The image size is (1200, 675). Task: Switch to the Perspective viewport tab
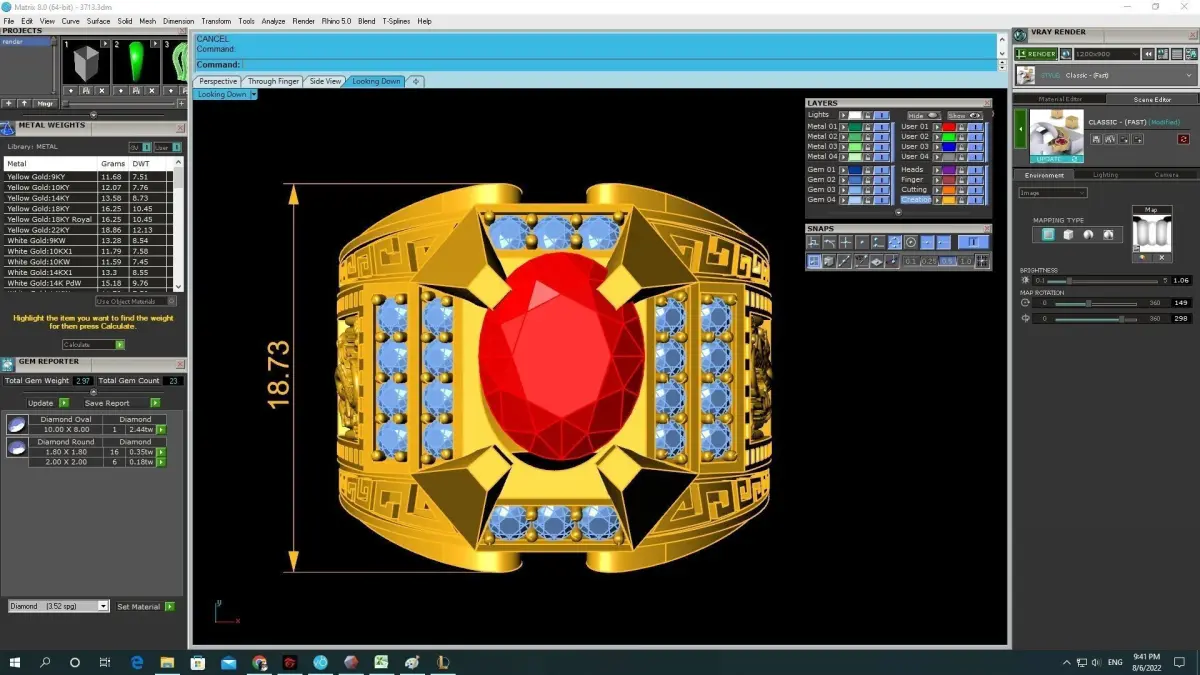(x=218, y=81)
